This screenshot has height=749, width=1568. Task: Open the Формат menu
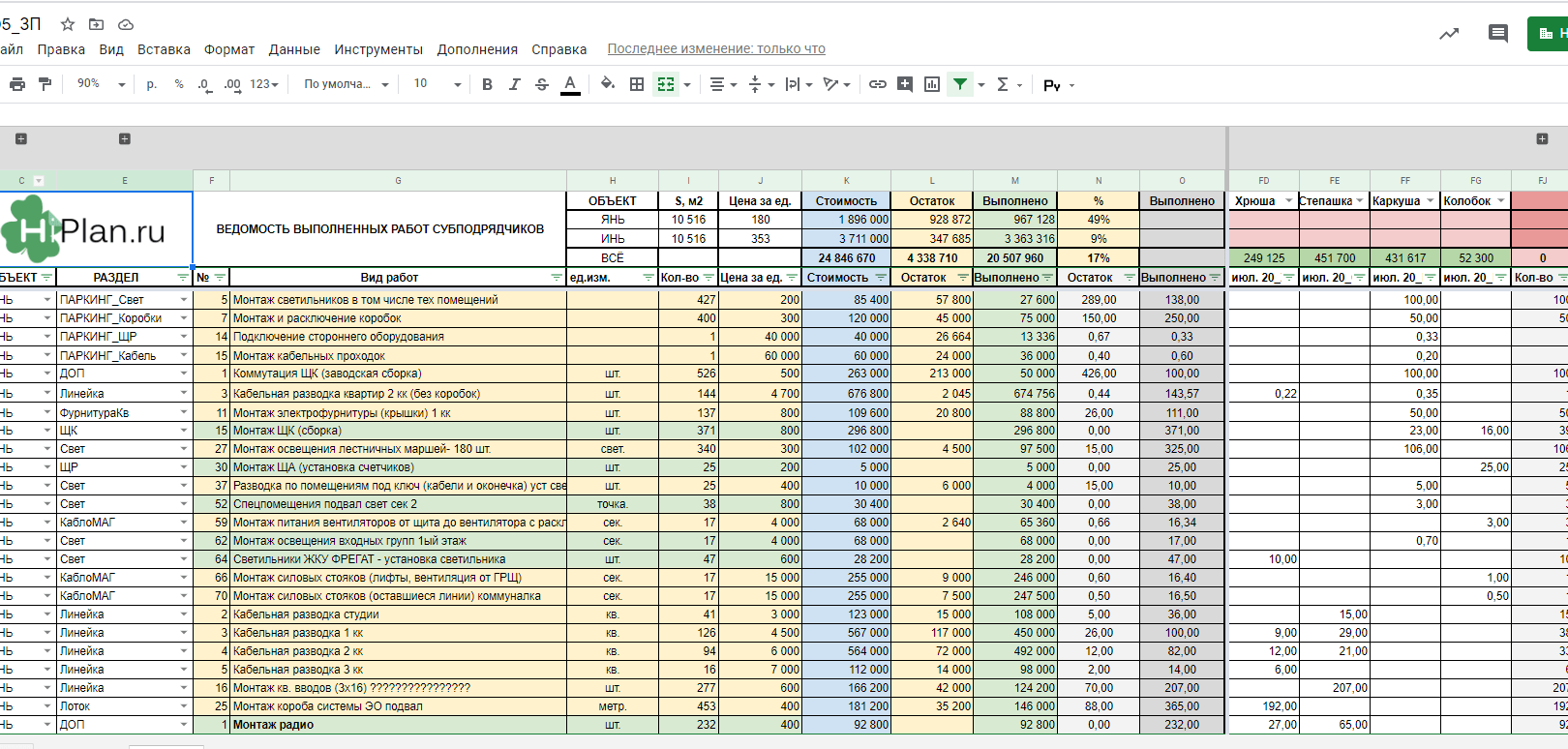229,49
